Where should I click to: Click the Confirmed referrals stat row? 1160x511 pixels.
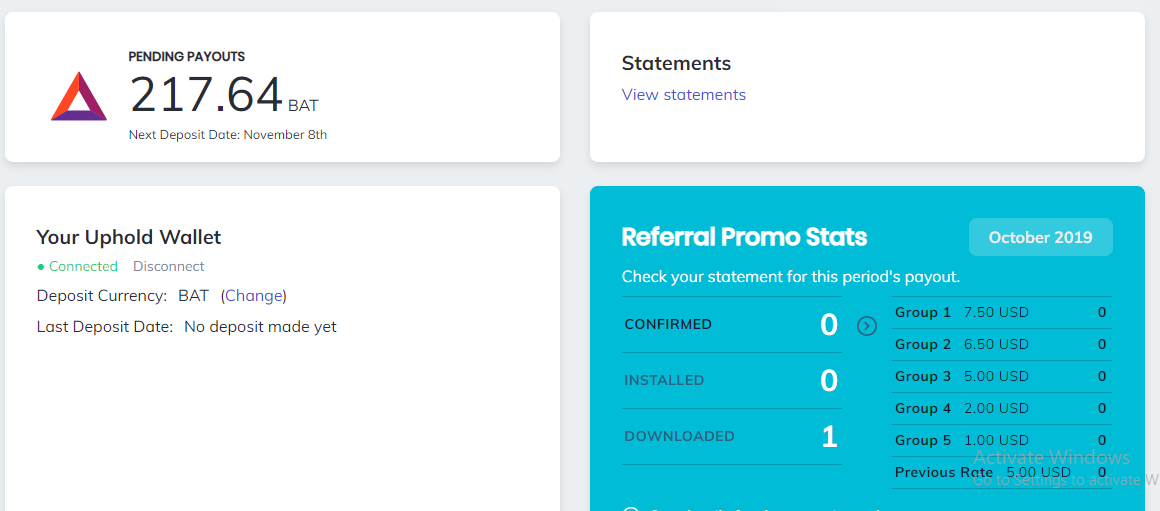click(731, 325)
